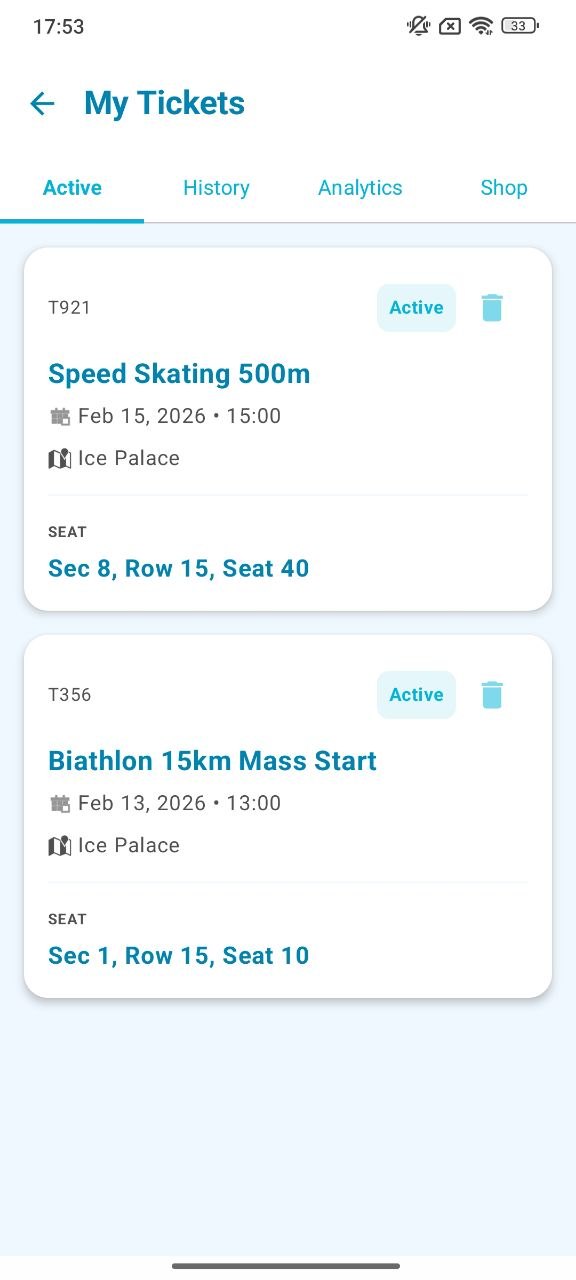Tap the calendar icon beside Feb 13, 2026
Screen dimensions: 576x1280
pyautogui.click(x=60, y=802)
